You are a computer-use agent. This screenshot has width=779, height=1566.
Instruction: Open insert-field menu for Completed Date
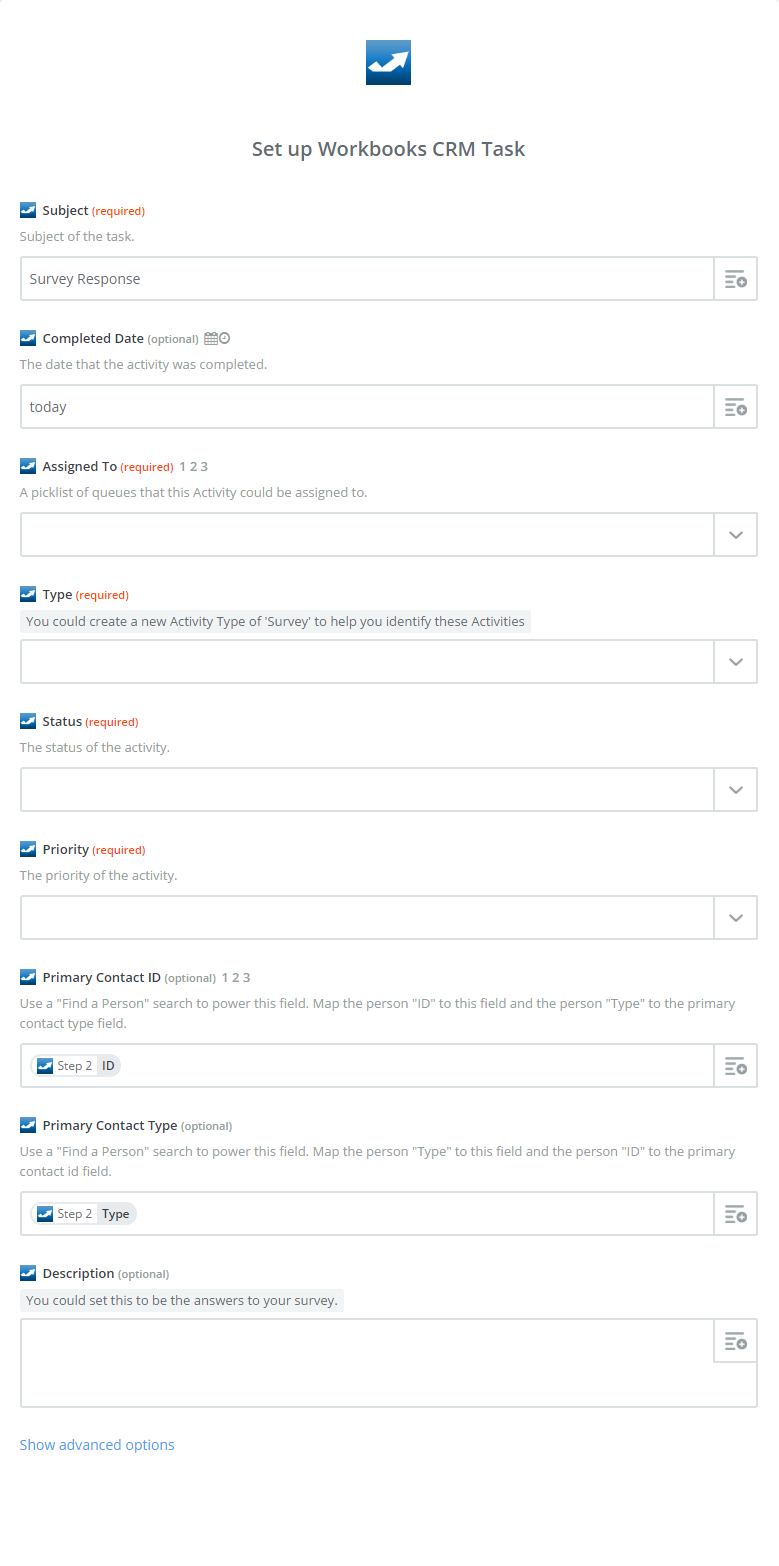[x=735, y=407]
